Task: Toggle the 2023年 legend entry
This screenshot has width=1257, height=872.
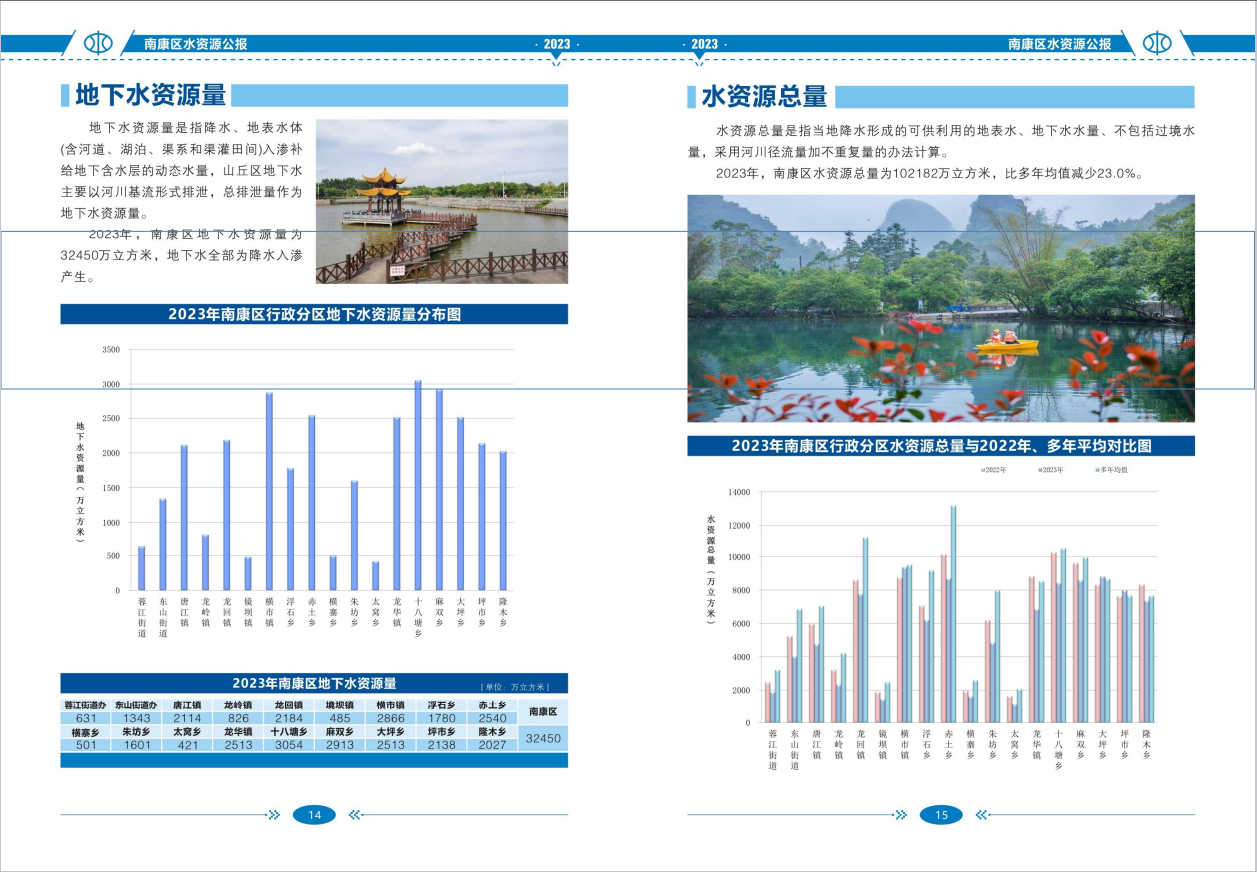Action: point(1049,469)
